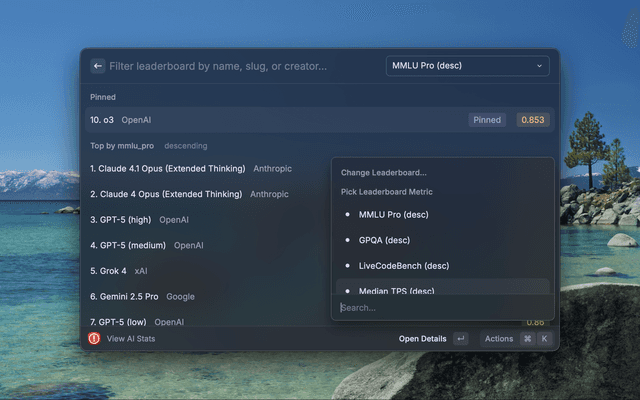Image resolution: width=640 pixels, height=400 pixels.
Task: Toggle the Pinned tag on o3 row
Action: (x=487, y=120)
